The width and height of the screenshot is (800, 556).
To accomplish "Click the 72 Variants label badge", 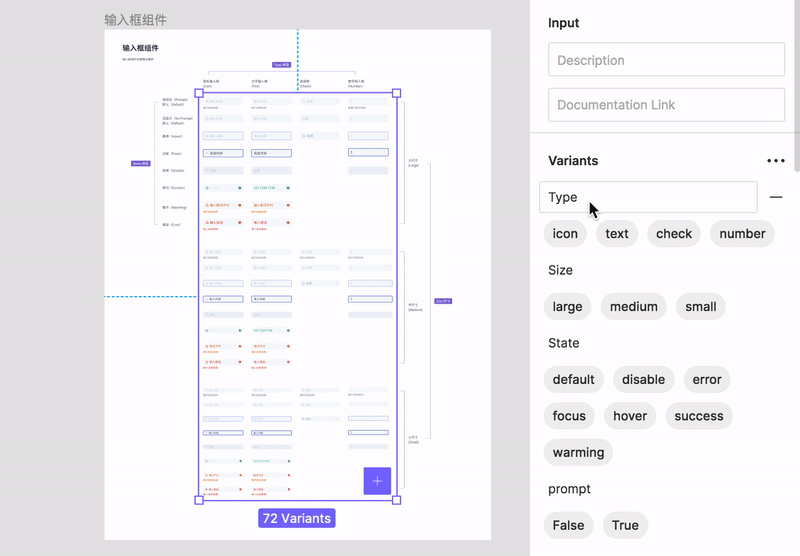I will 296,518.
